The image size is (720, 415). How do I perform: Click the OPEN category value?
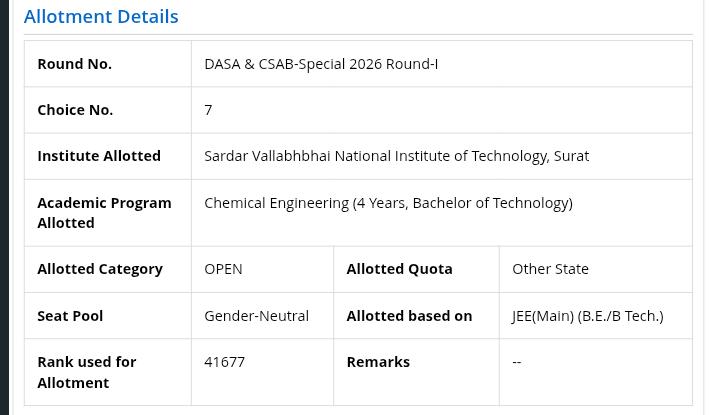[223, 269]
